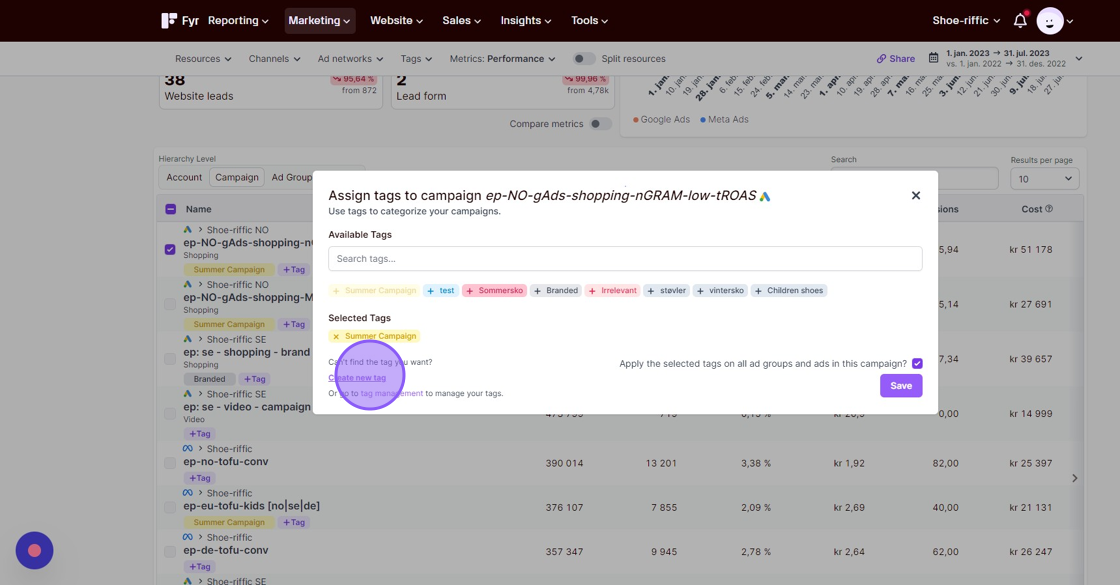Open the Resources filter dropdown
The height and width of the screenshot is (585, 1120).
pyautogui.click(x=203, y=59)
